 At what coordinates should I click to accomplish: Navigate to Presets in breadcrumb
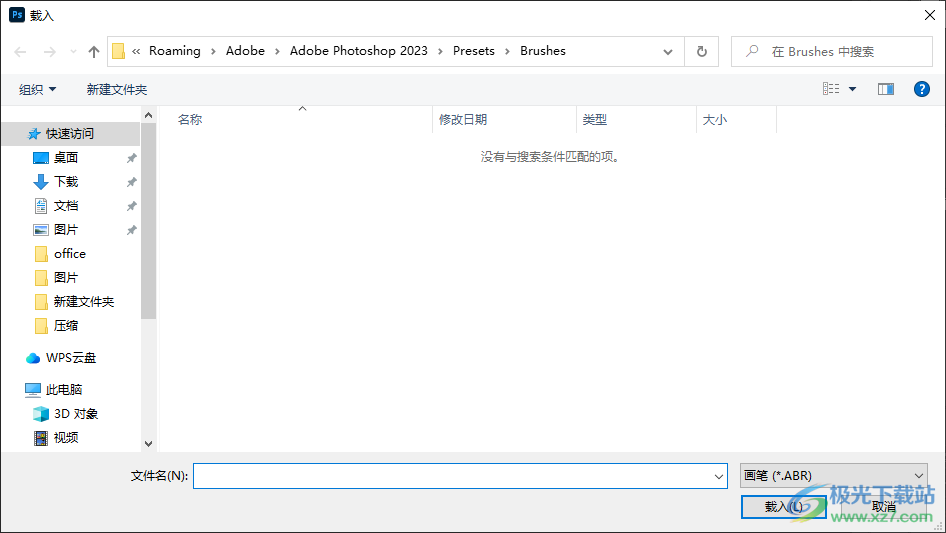tap(474, 51)
